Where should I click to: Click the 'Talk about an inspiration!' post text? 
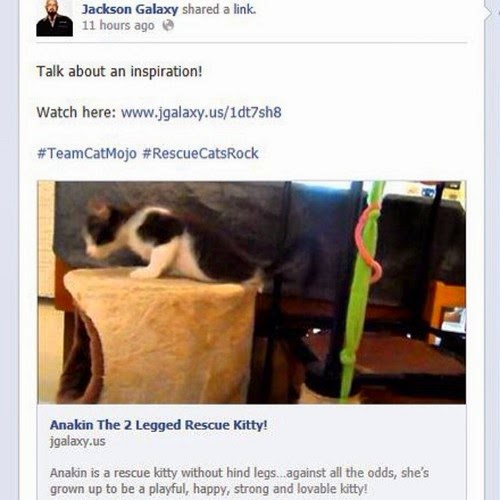click(x=119, y=71)
